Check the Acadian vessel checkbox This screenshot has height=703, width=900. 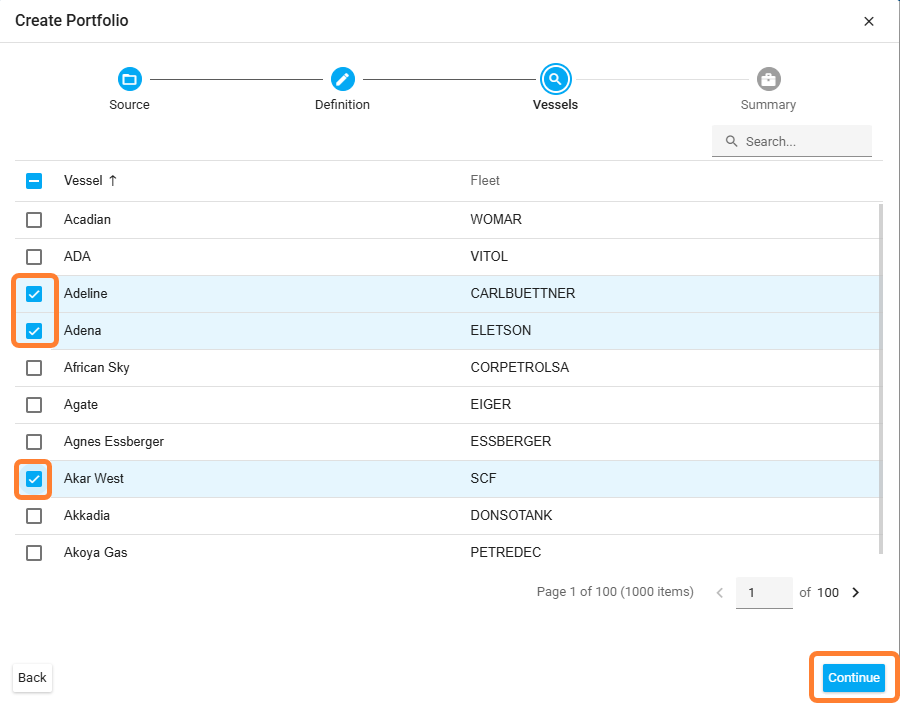[x=34, y=220]
